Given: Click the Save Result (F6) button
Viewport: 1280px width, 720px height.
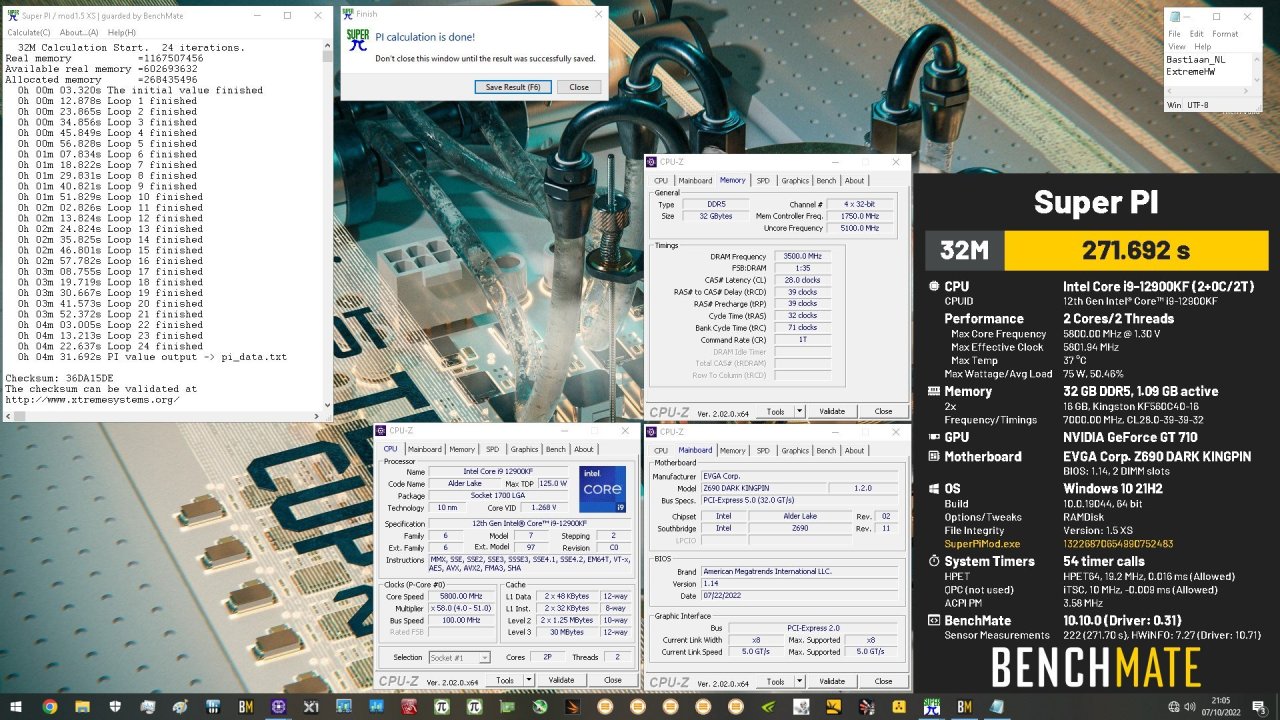Looking at the screenshot, I should (513, 87).
